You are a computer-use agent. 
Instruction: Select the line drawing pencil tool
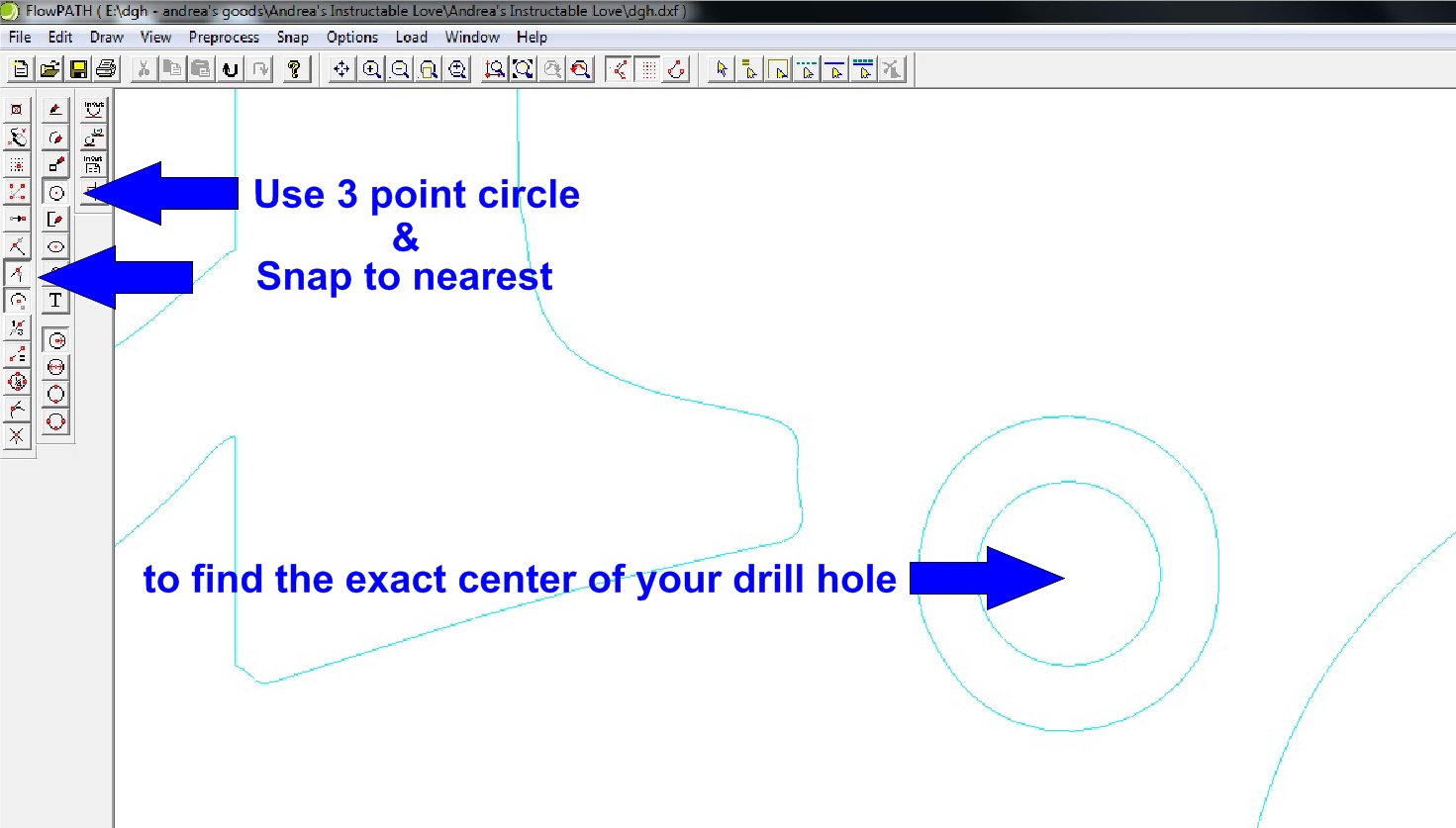(55, 110)
